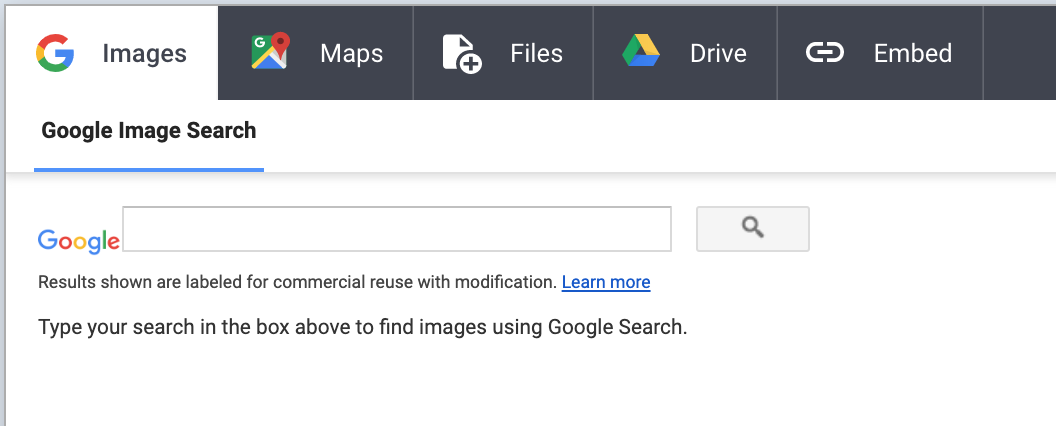Viewport: 1056px width, 426px height.
Task: Click the Google Maps pin icon
Action: (270, 53)
